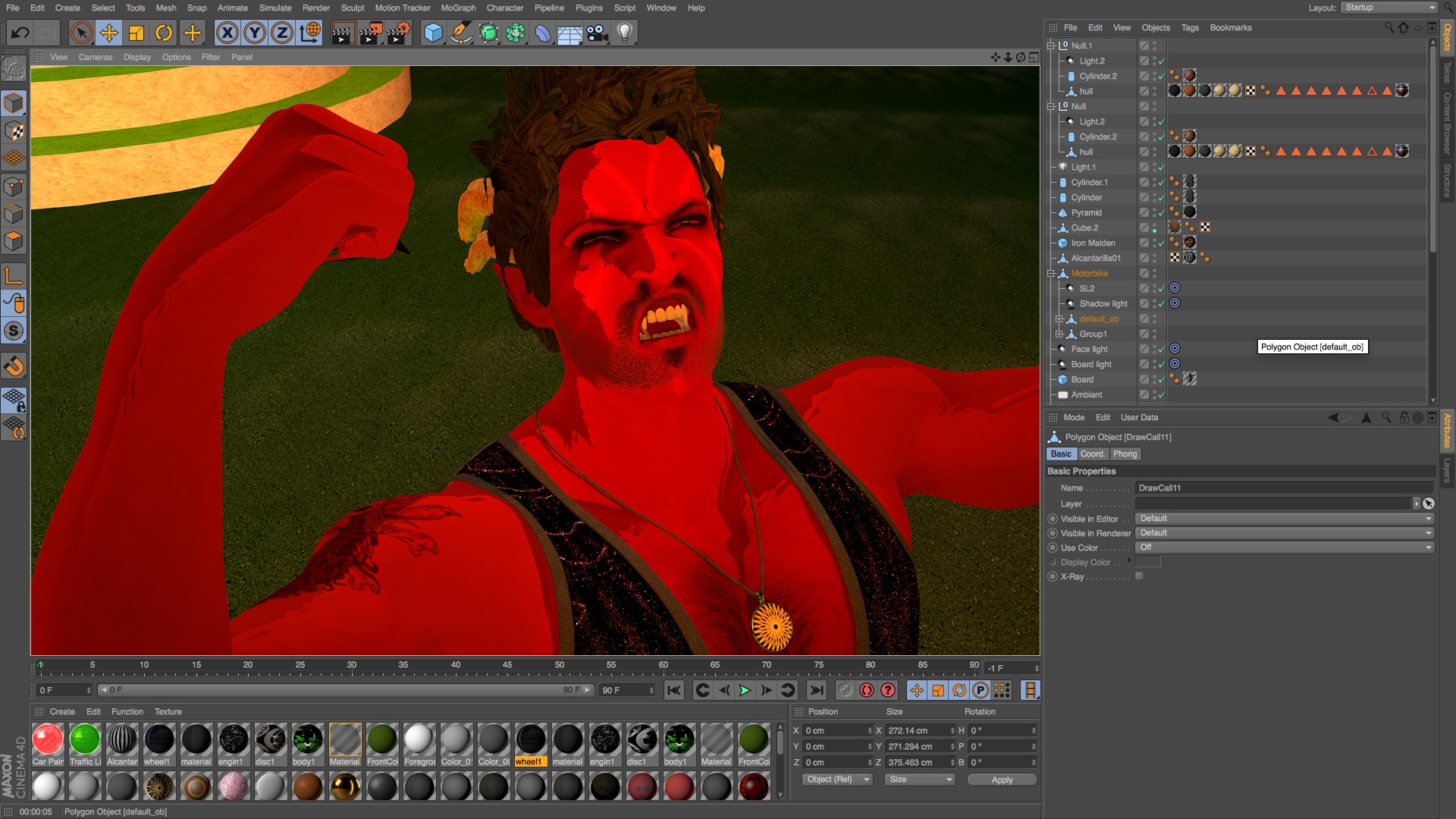Click the Light bulb object icon

[624, 33]
